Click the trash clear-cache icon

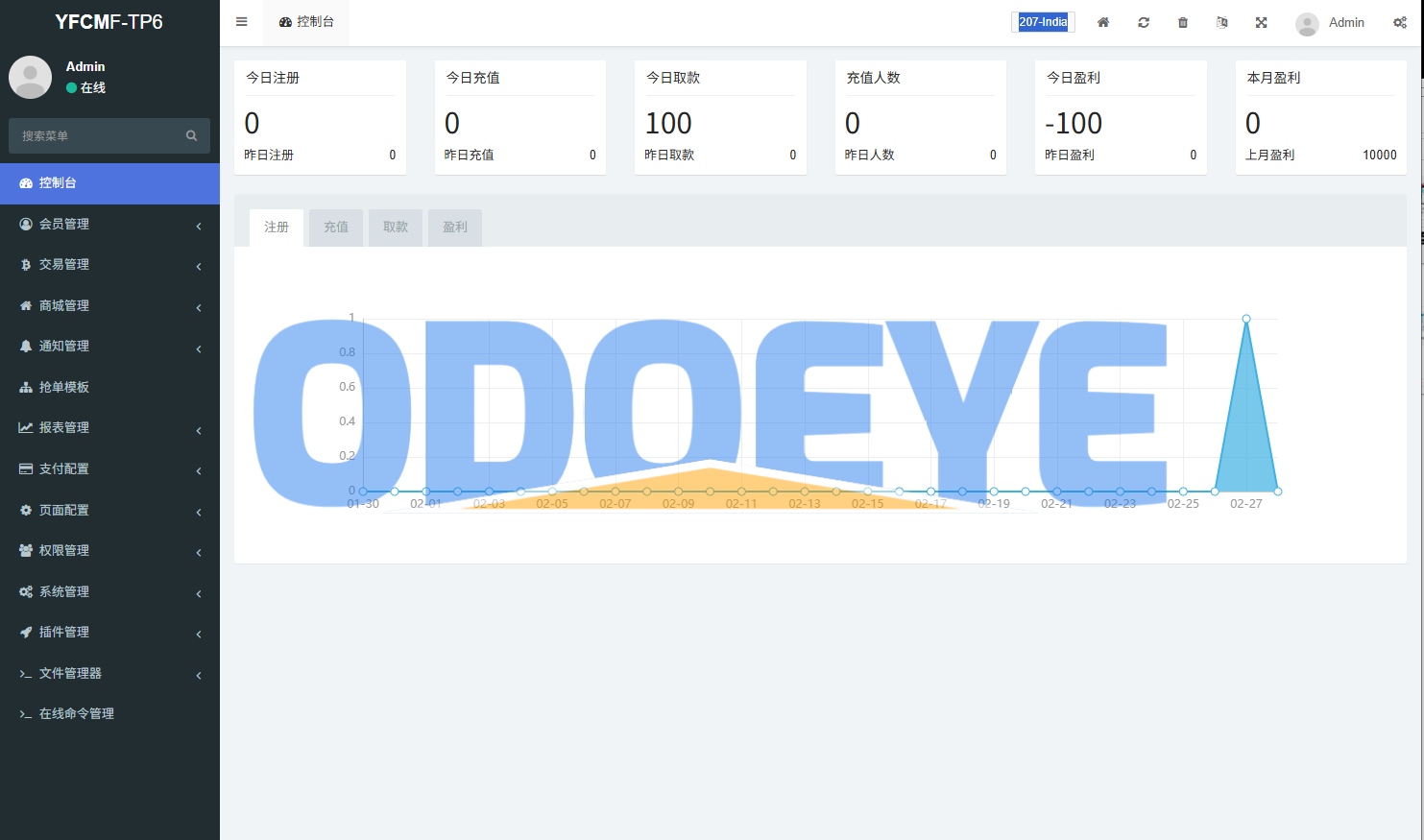coord(1183,22)
